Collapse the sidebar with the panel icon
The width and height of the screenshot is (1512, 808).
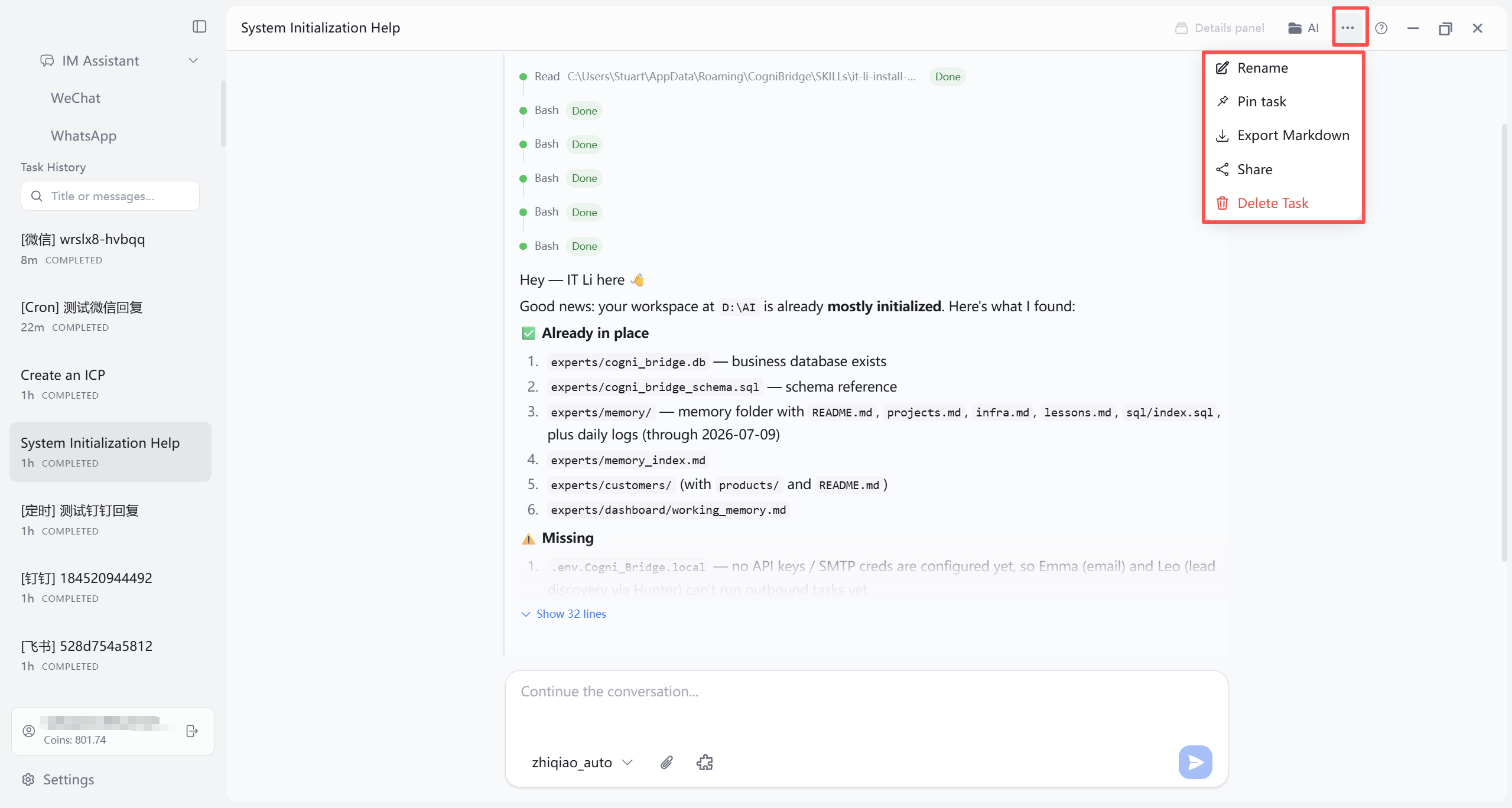[x=200, y=27]
